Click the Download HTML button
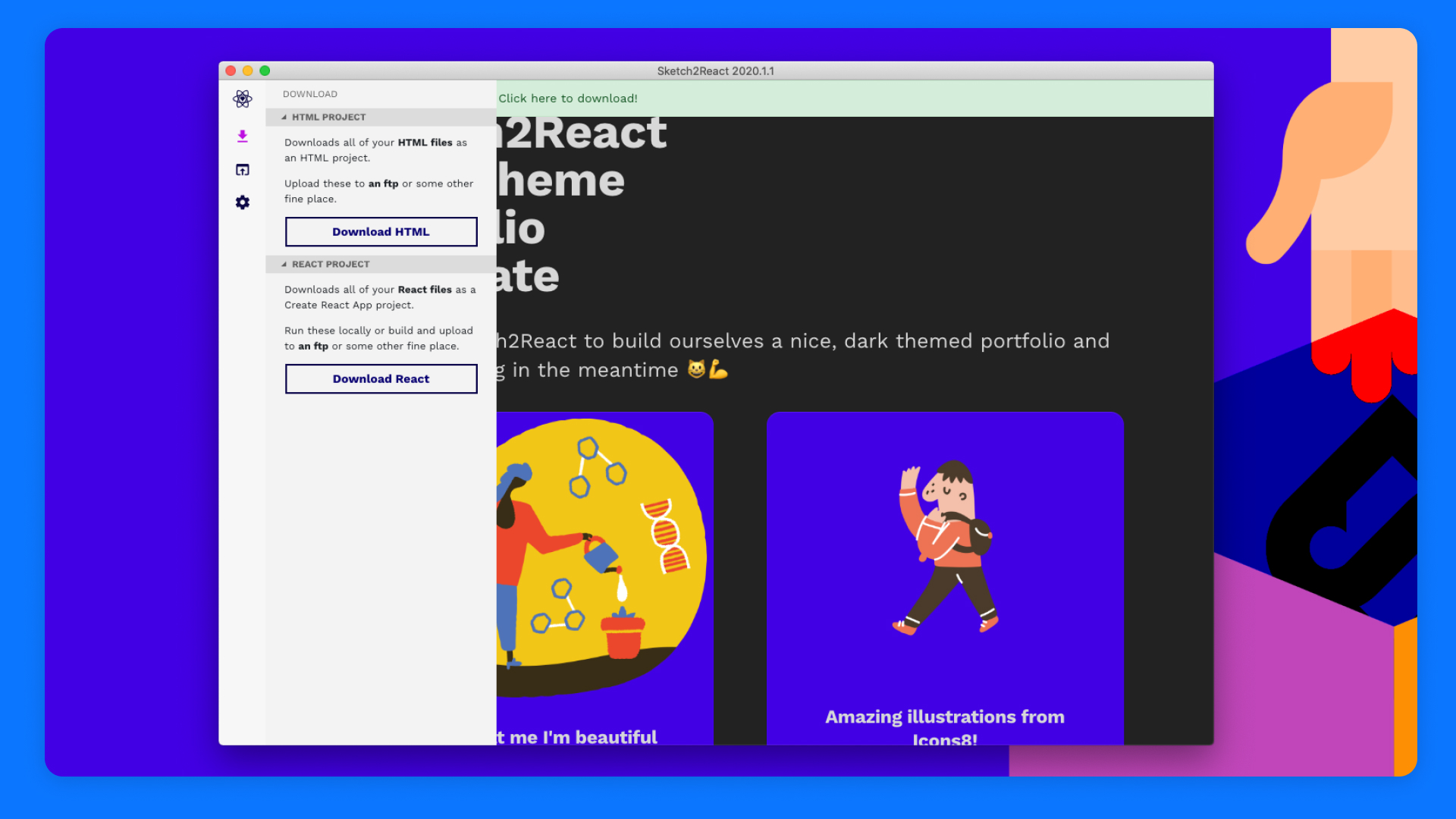This screenshot has height=819, width=1456. (381, 232)
